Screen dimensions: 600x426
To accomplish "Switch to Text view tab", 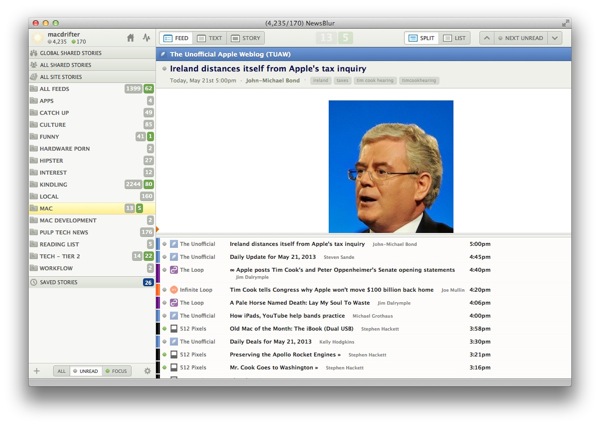I will tap(209, 38).
